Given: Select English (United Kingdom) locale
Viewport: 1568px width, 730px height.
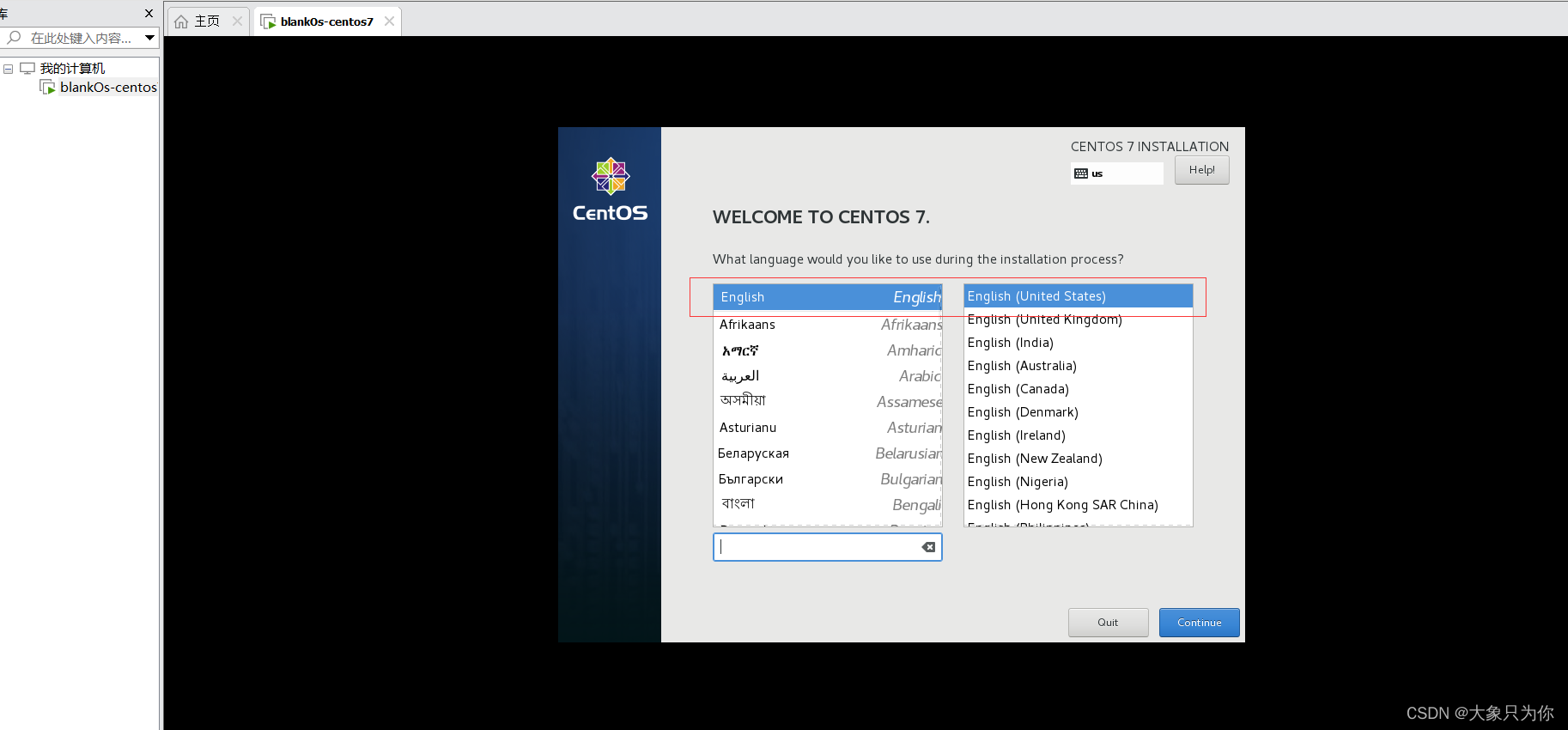Looking at the screenshot, I should pyautogui.click(x=1079, y=319).
